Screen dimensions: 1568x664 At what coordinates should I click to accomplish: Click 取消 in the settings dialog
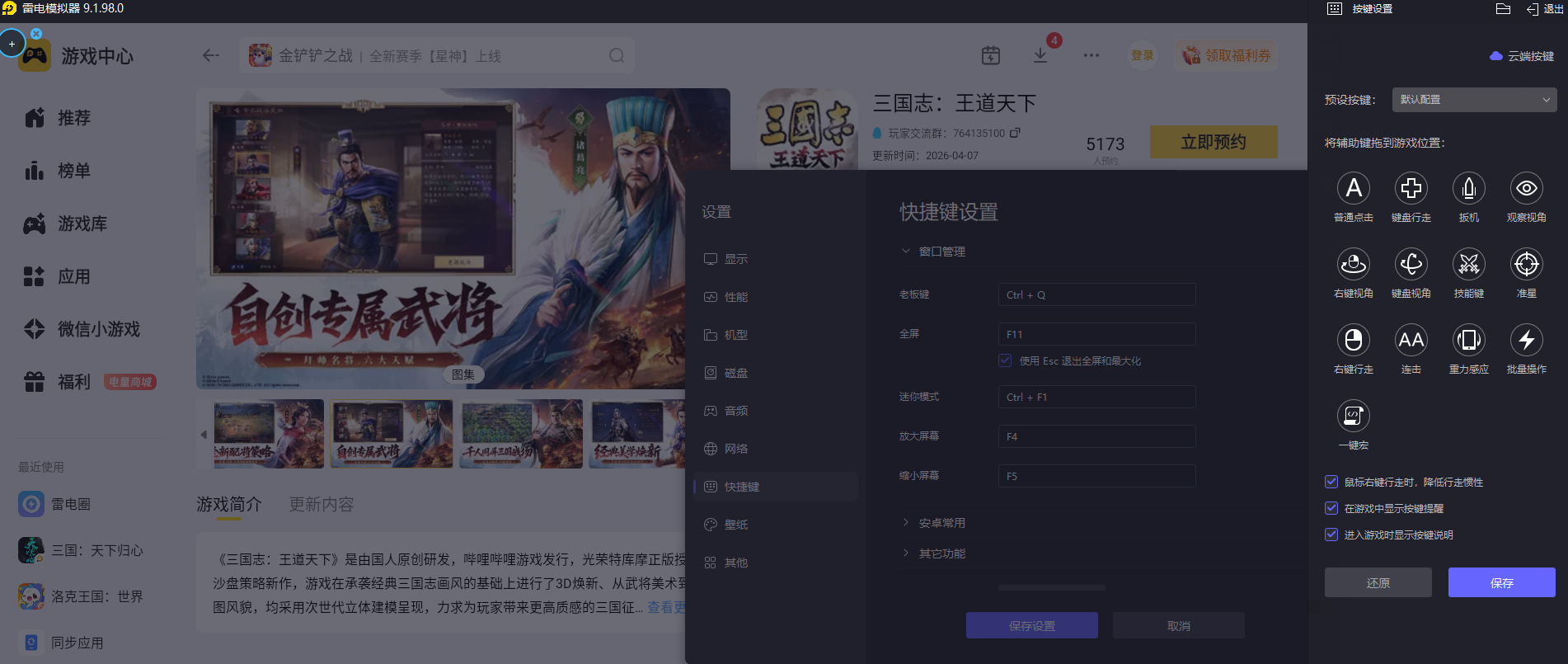pyautogui.click(x=1179, y=625)
